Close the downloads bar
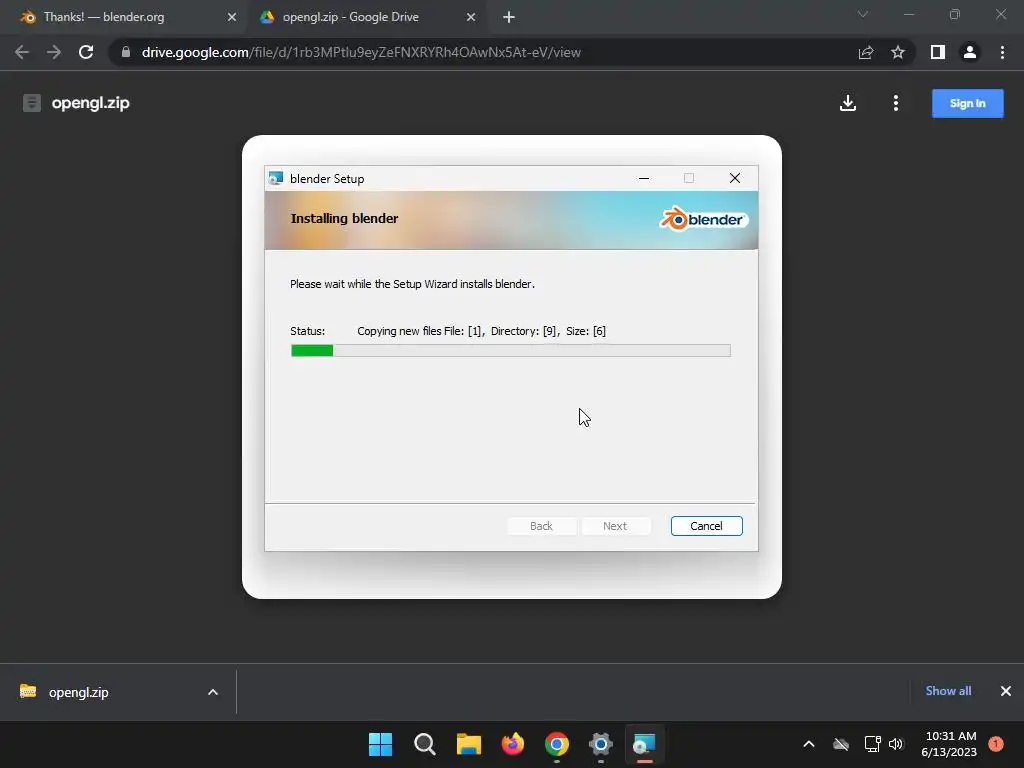1024x768 pixels. click(1006, 691)
